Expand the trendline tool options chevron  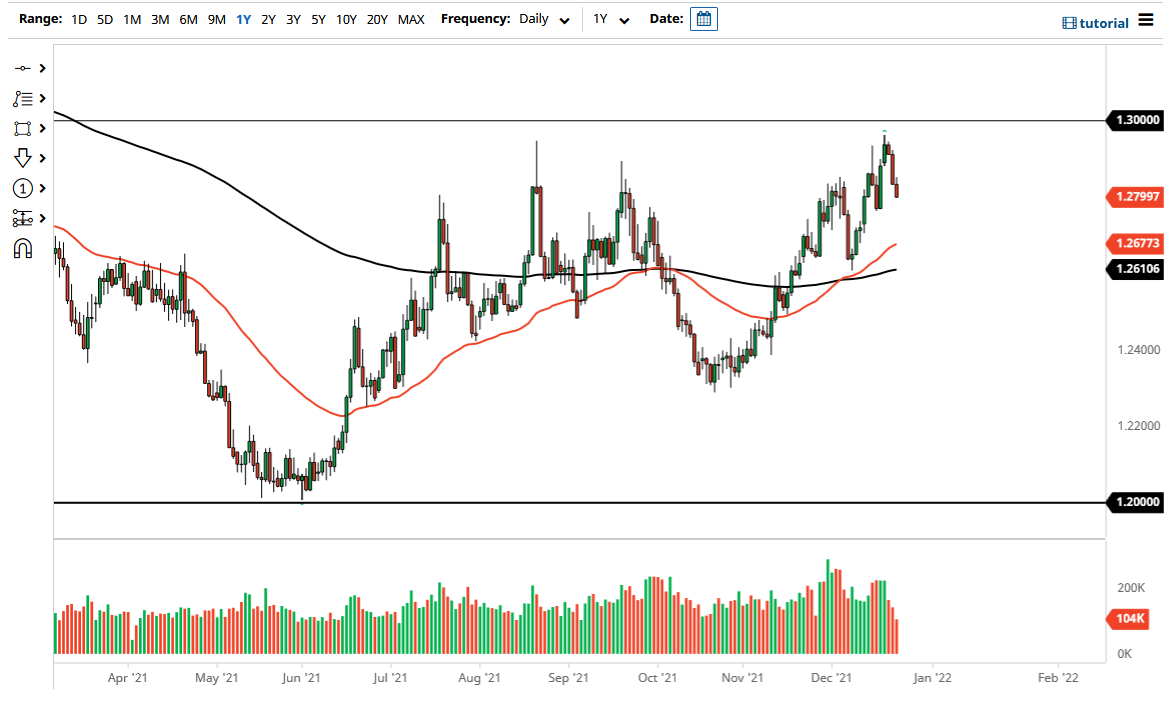pos(40,68)
